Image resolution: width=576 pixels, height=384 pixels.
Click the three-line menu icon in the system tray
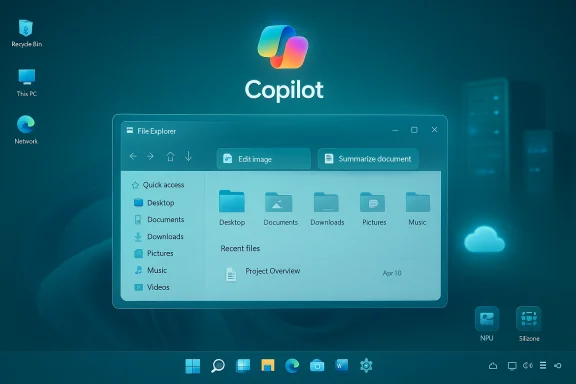tap(543, 365)
